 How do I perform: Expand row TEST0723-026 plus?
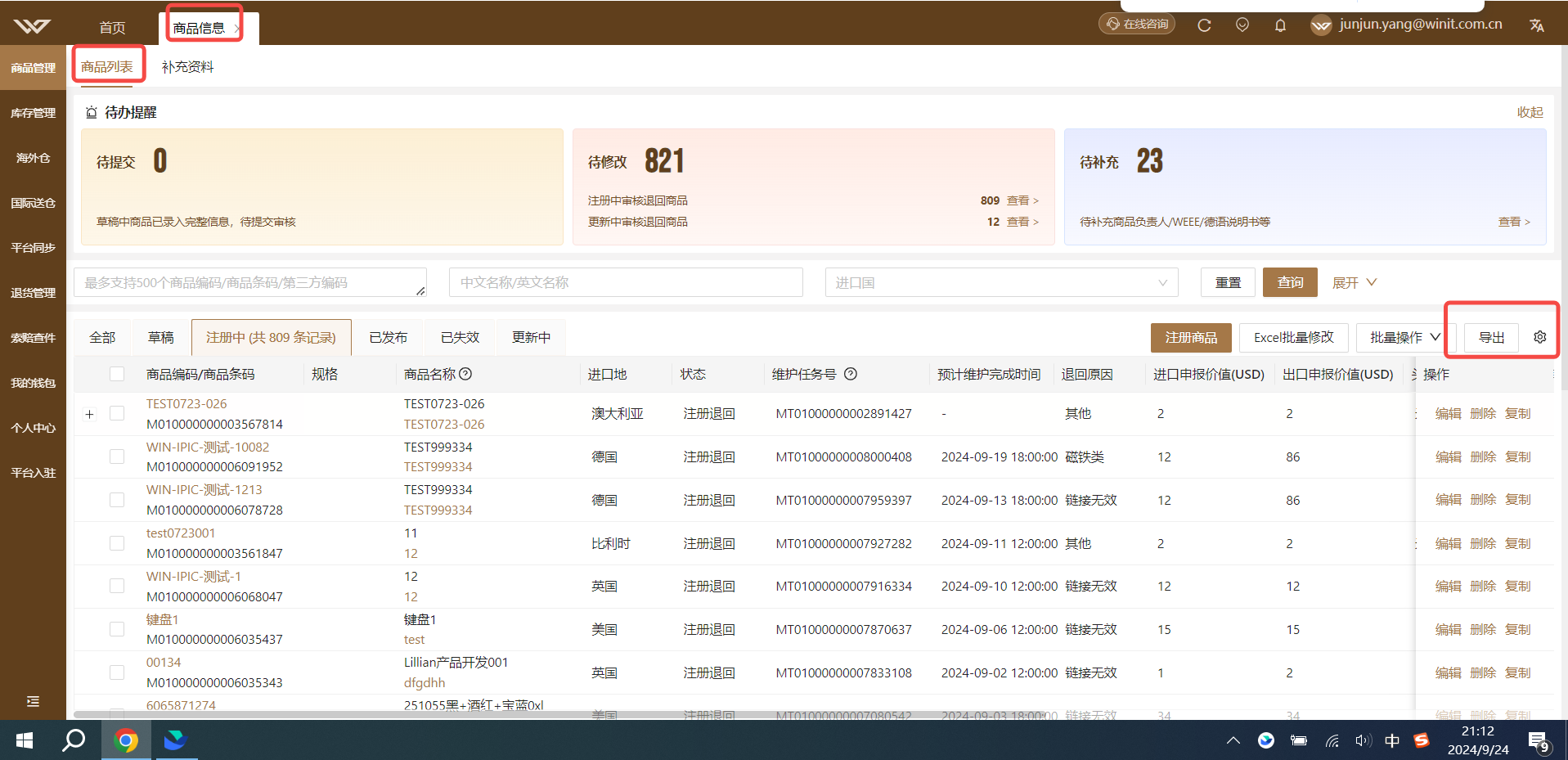tap(90, 414)
